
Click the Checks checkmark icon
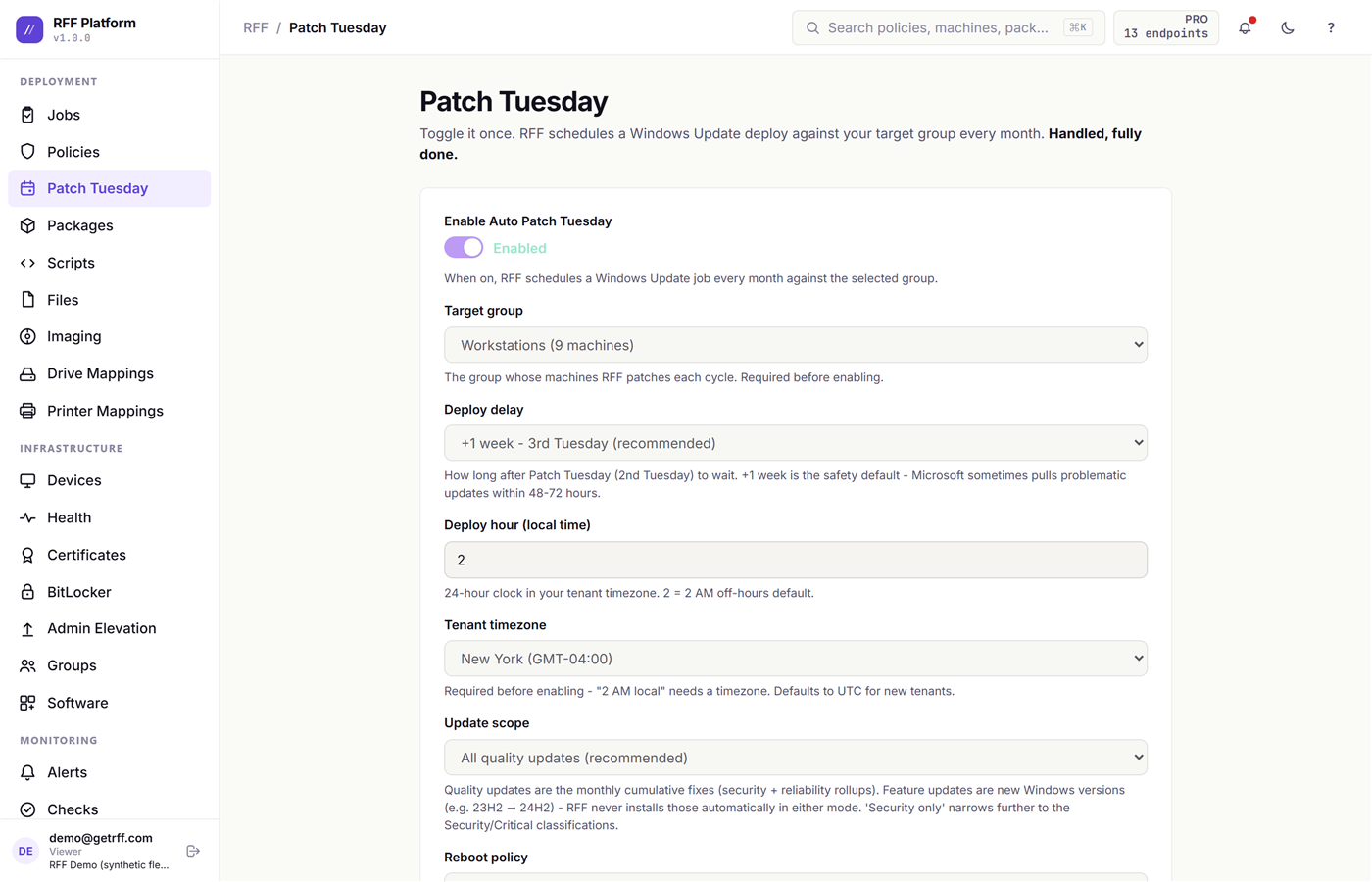point(27,809)
